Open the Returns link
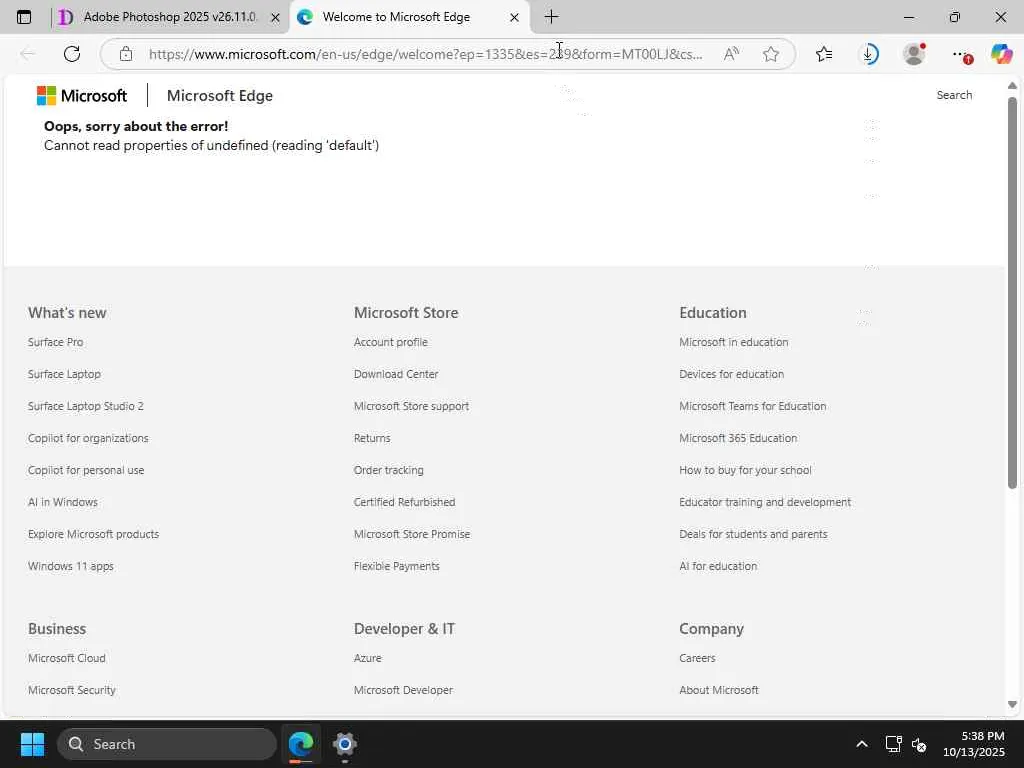This screenshot has height=768, width=1024. [x=372, y=438]
